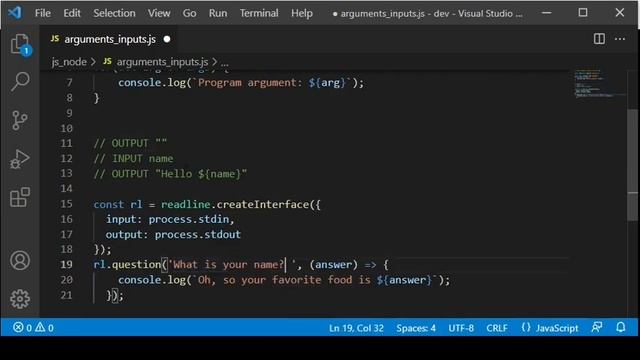This screenshot has height=360, width=640.
Task: Change encoding via UTF-8 indicator
Action: click(x=461, y=328)
